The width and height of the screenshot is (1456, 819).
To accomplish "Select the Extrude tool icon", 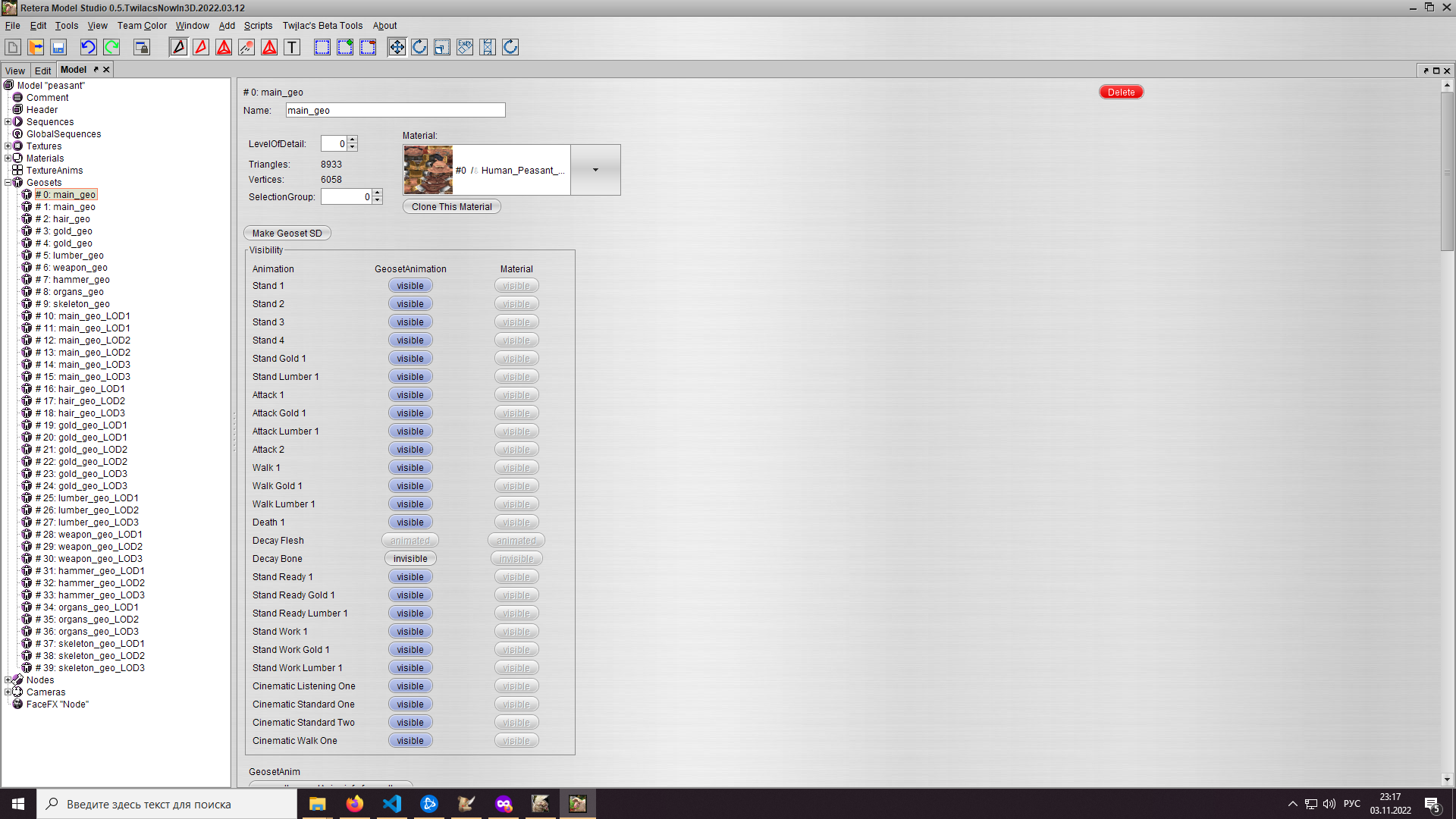I will coord(465,47).
